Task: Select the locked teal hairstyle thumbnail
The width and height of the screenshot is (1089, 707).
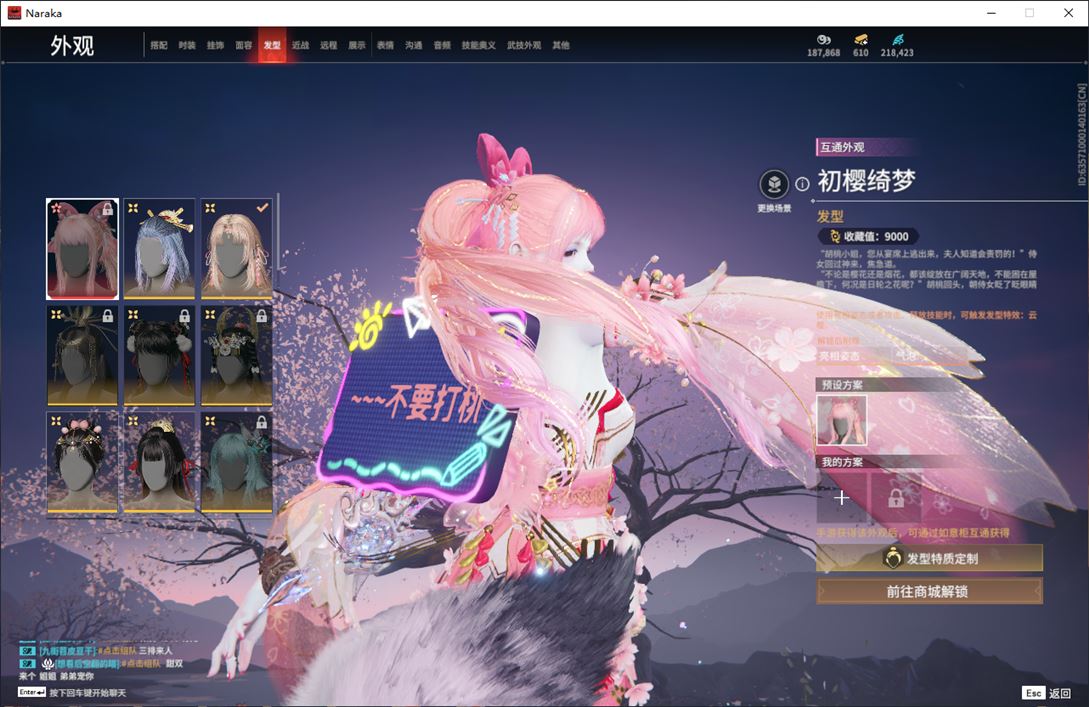Action: tap(236, 462)
